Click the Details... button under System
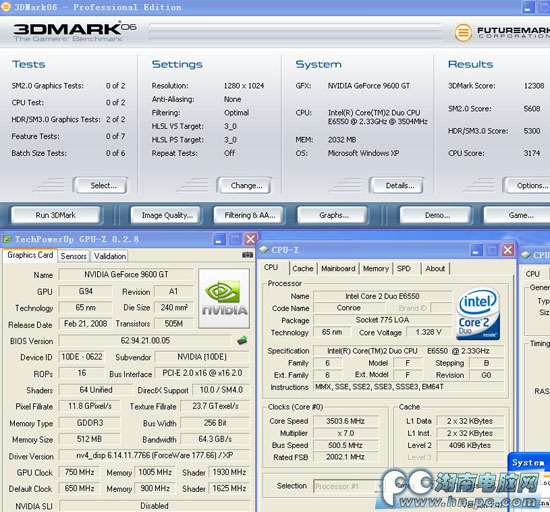The width and height of the screenshot is (550, 512). (x=396, y=186)
